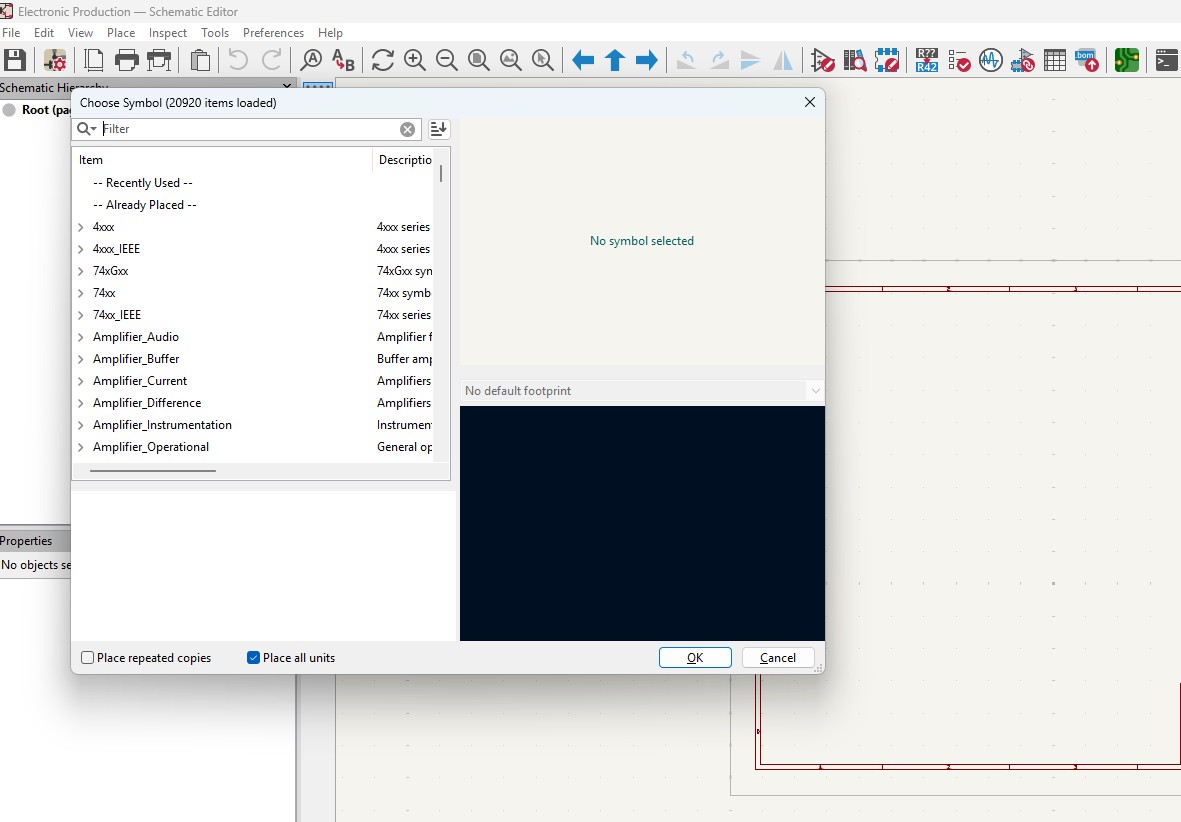This screenshot has height=822, width=1181.
Task: Expand the Amplifier_Audio library
Action: pyautogui.click(x=81, y=337)
